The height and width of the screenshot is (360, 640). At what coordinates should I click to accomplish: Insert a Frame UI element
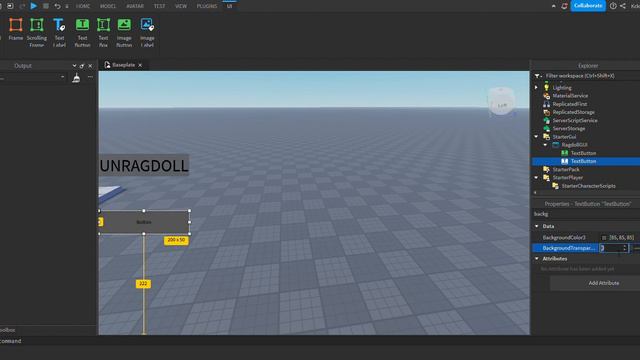[x=16, y=29]
